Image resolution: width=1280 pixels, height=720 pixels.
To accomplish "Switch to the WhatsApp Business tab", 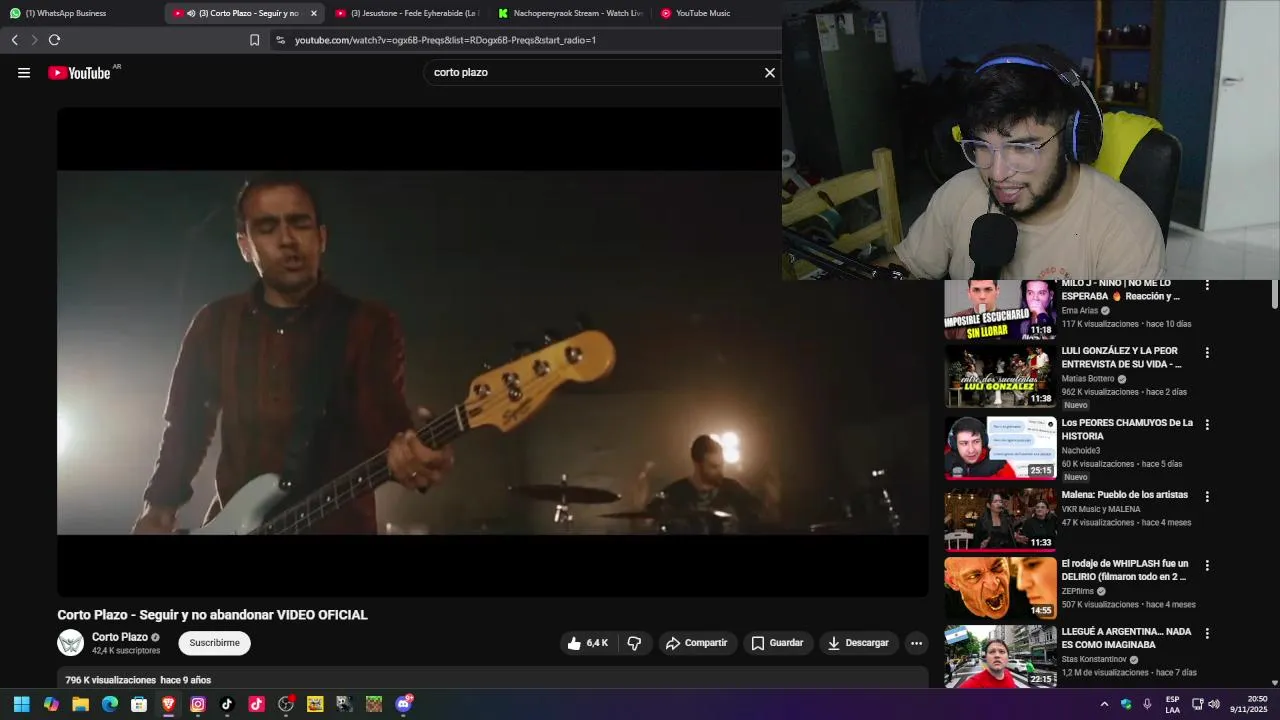I will click(82, 13).
